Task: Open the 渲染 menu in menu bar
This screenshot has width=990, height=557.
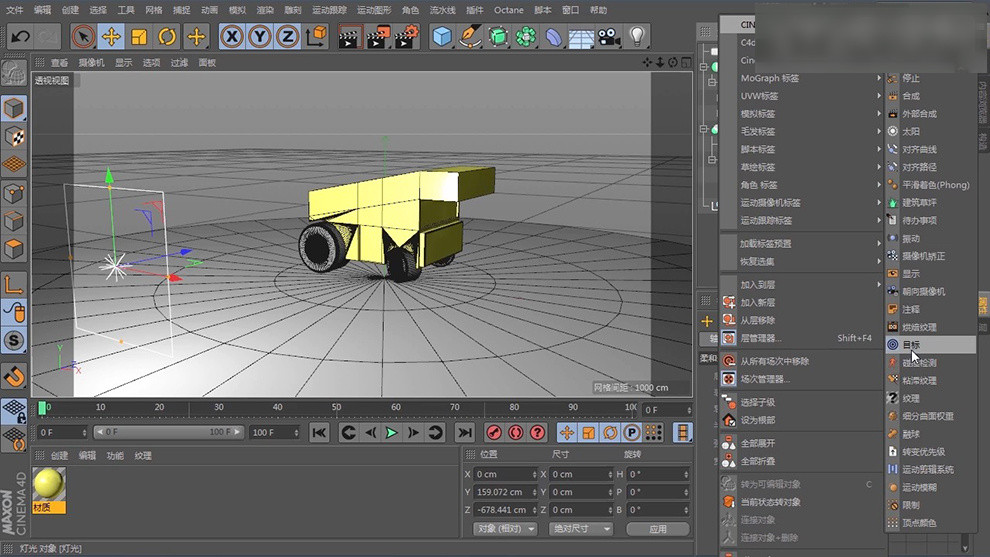Action: pyautogui.click(x=264, y=10)
